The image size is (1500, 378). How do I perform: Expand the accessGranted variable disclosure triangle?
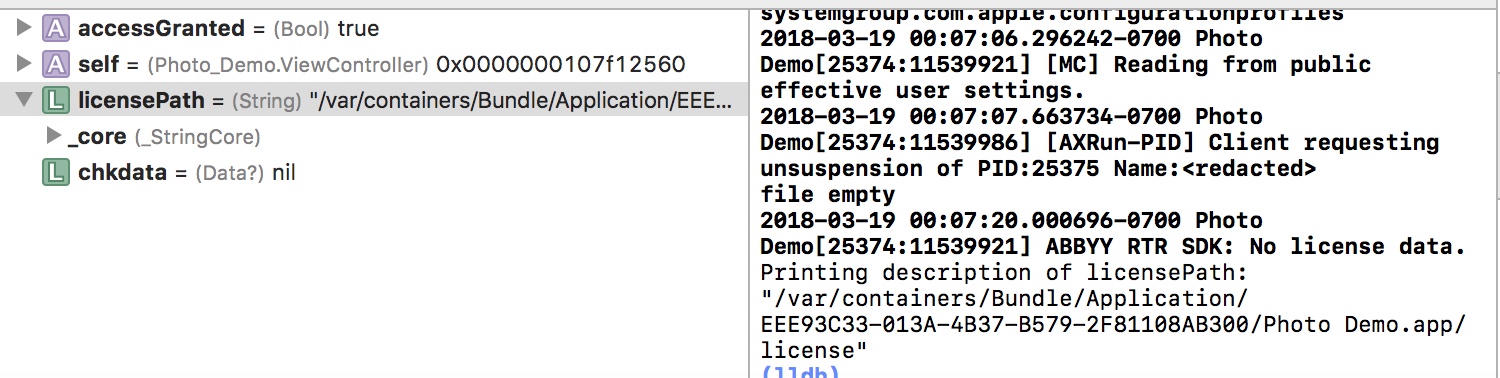point(24,29)
